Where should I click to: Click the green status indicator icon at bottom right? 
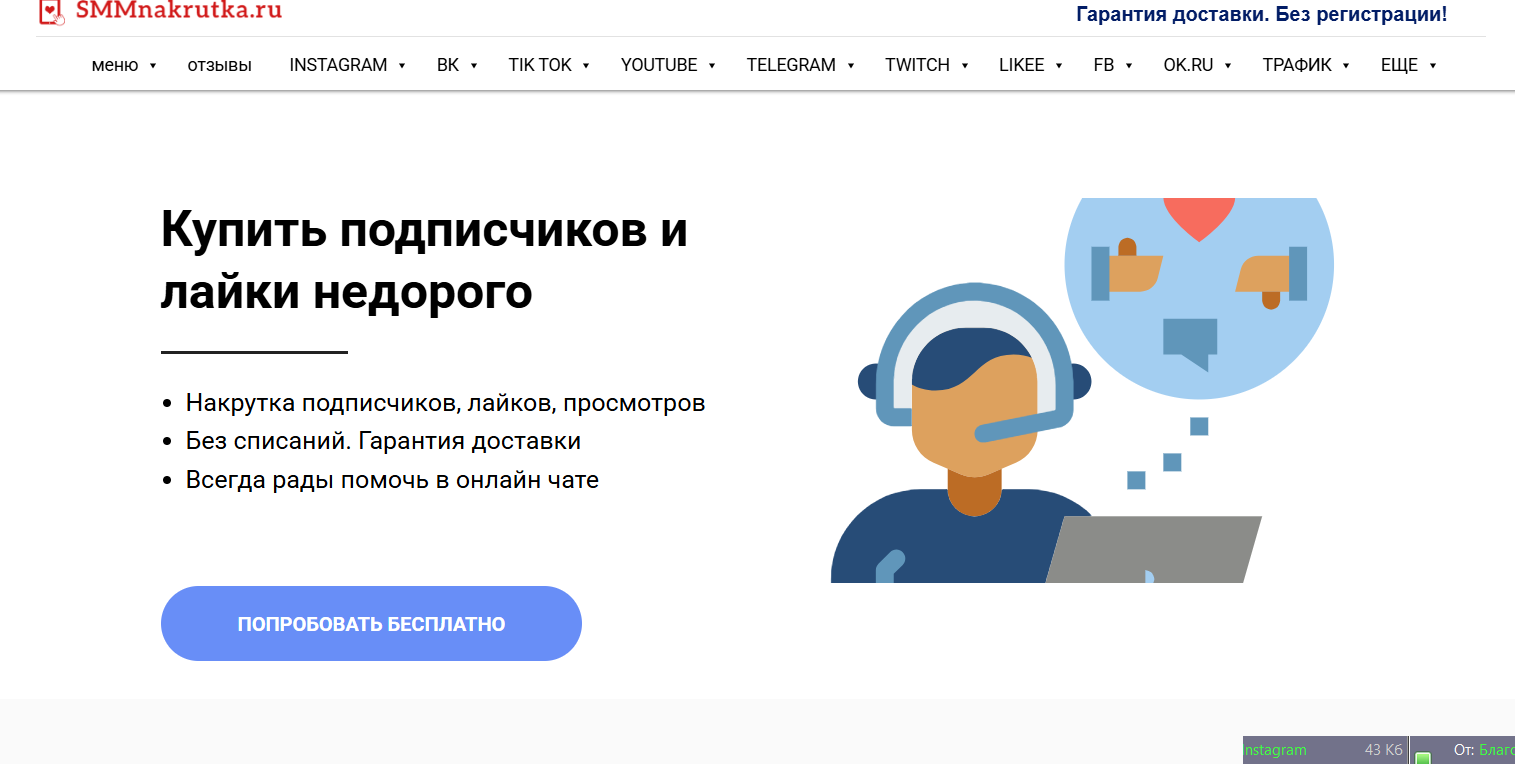point(1423,757)
